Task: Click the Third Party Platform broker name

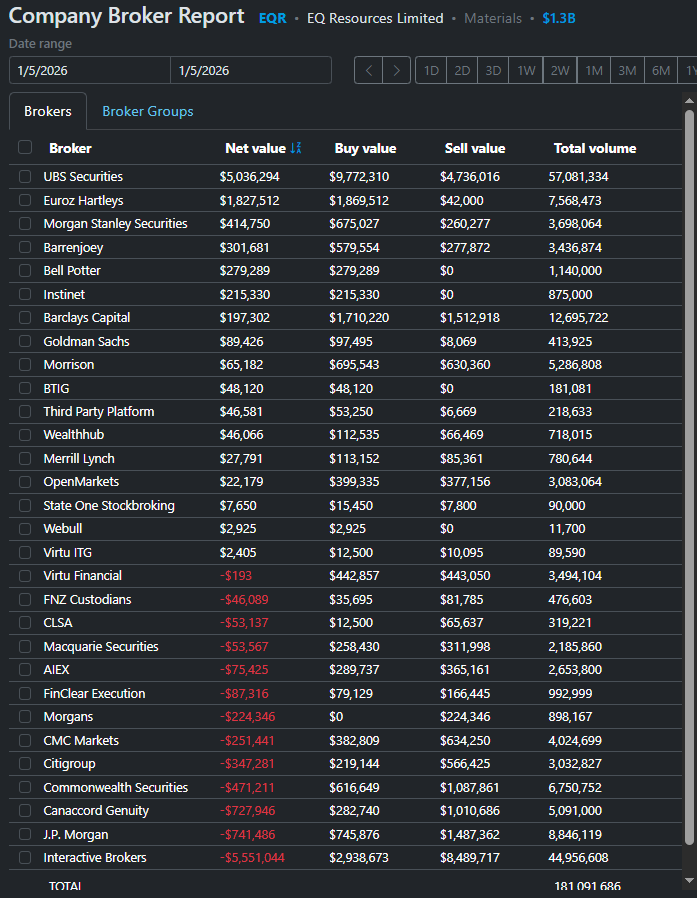Action: 99,411
